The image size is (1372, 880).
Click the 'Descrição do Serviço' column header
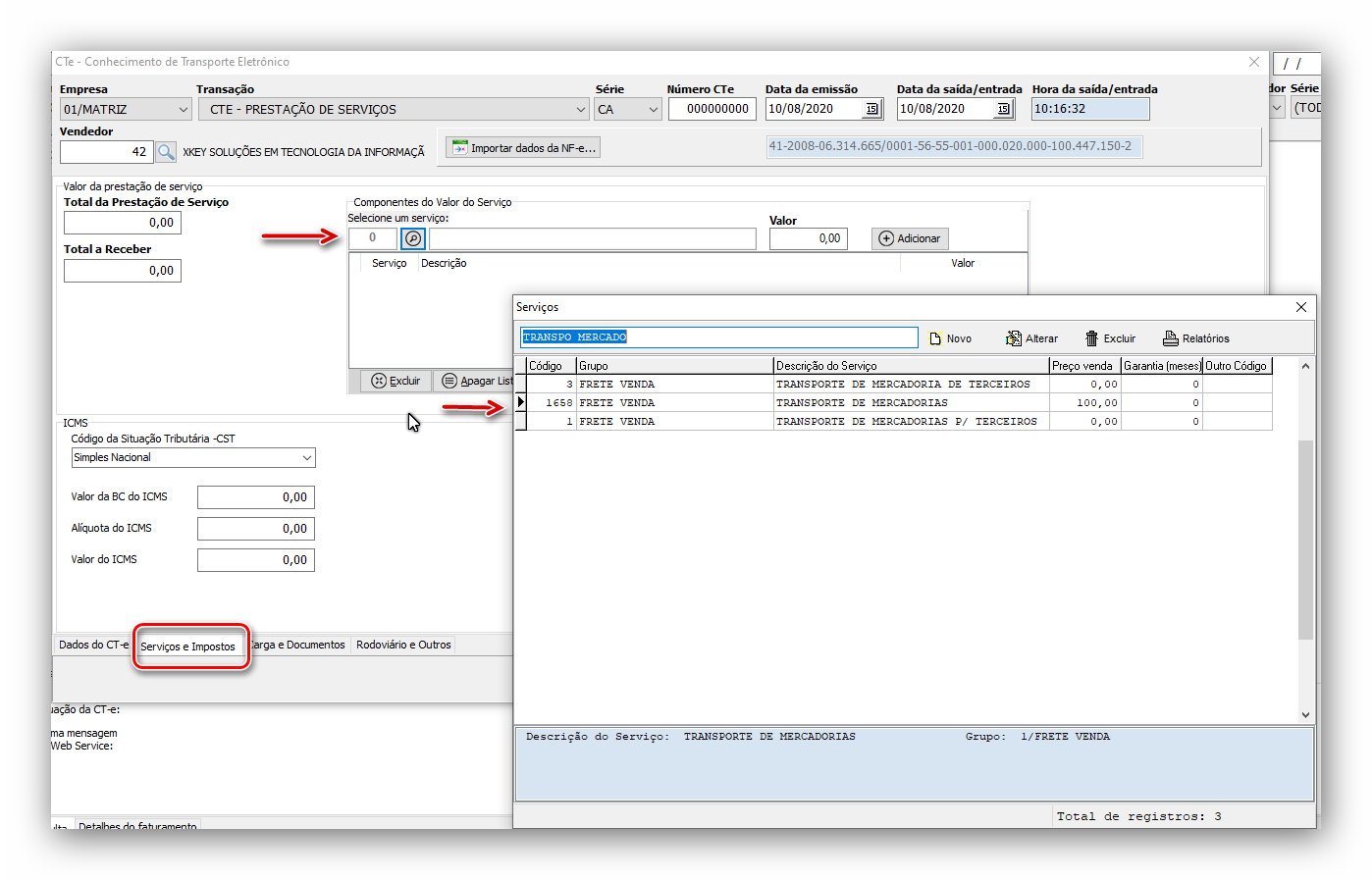[912, 366]
